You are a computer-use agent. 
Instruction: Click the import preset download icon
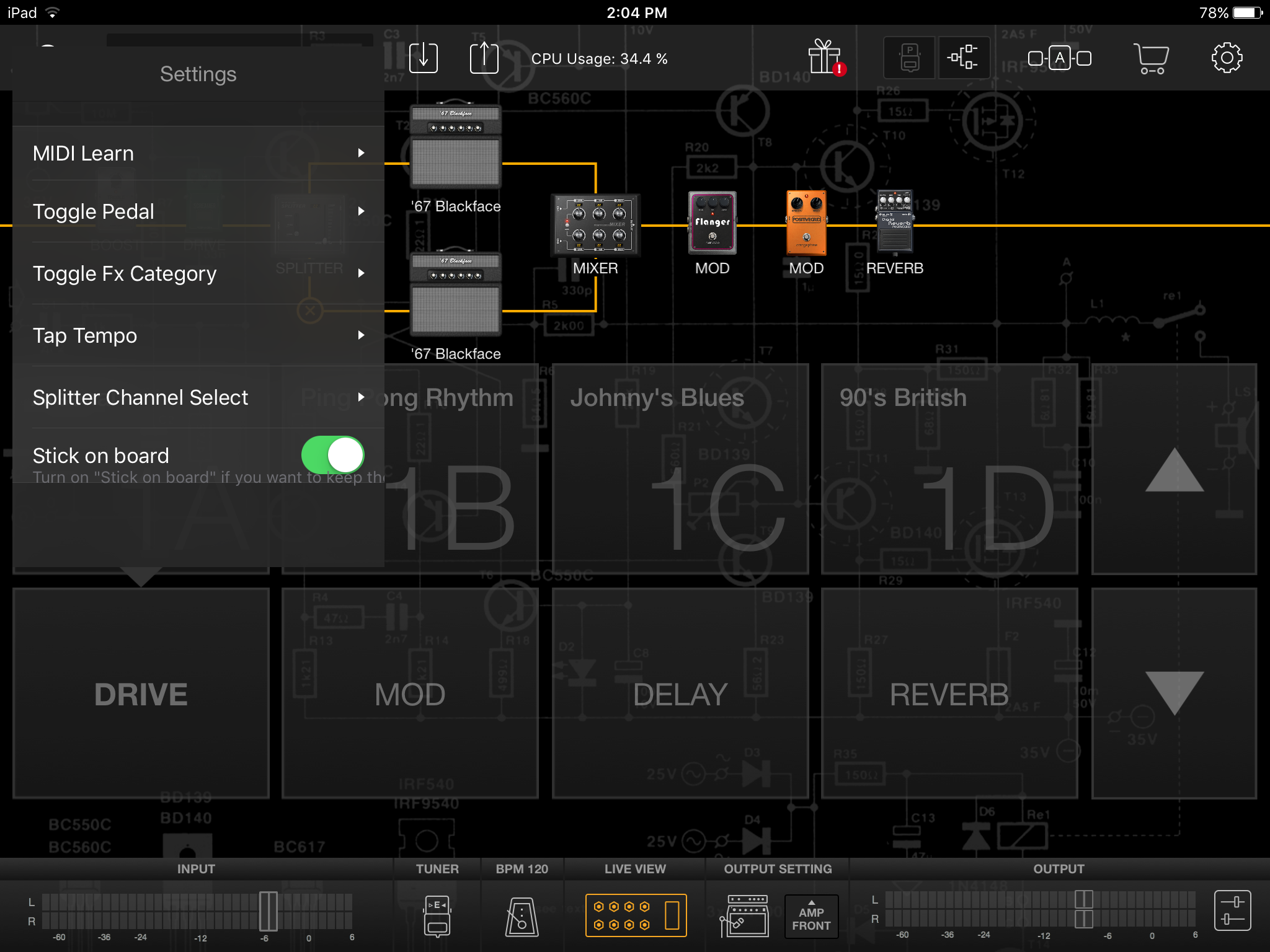424,58
